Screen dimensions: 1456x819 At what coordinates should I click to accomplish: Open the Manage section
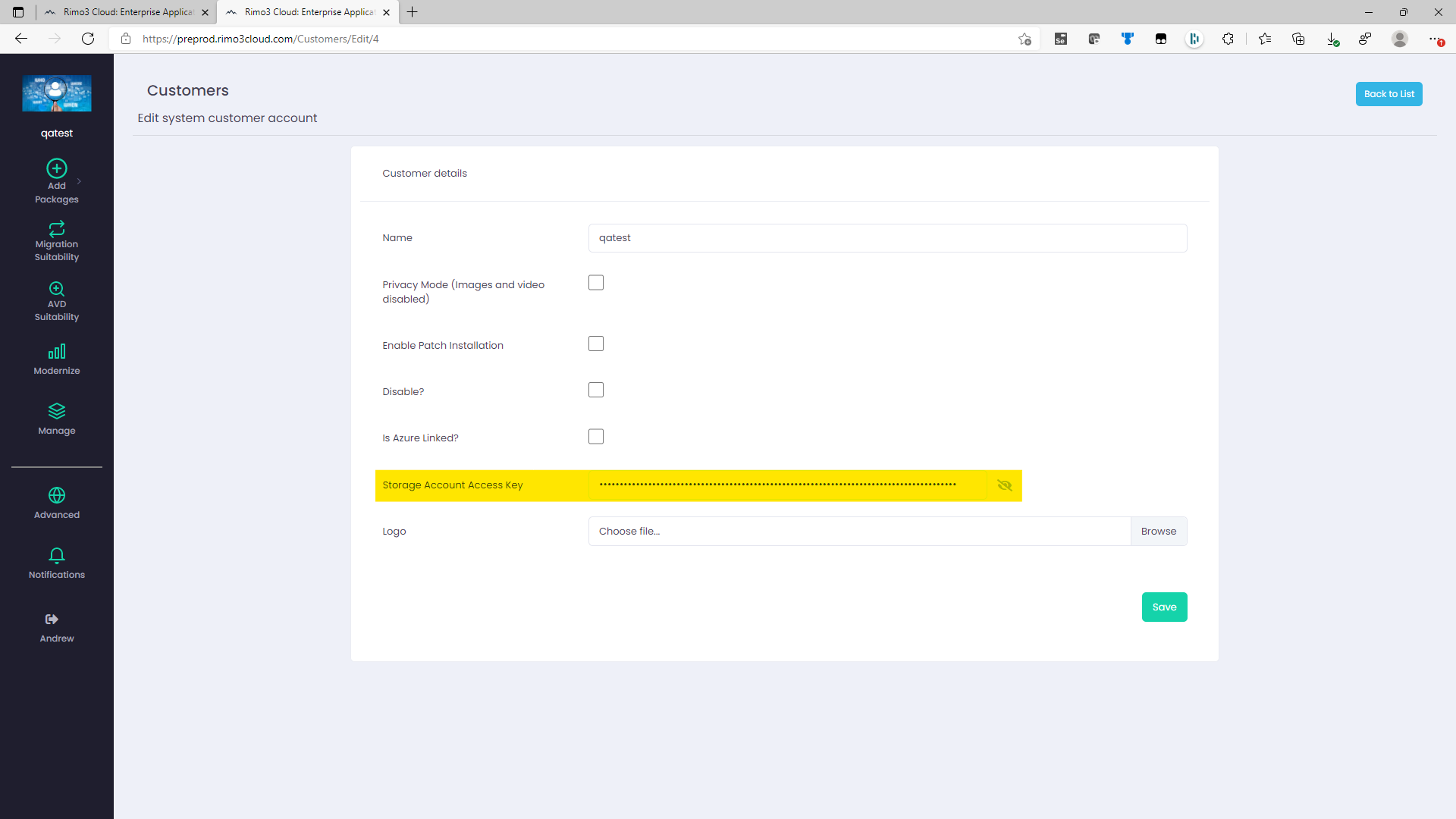[57, 419]
